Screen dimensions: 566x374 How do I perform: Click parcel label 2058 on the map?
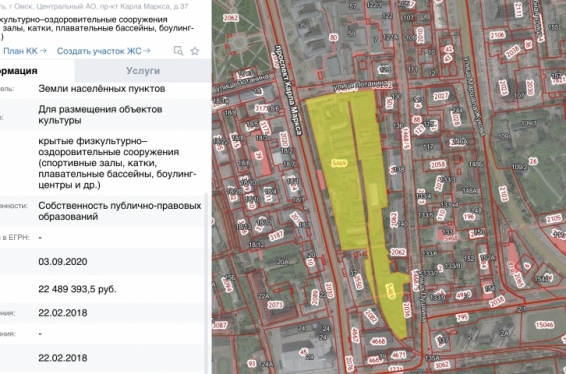(437, 165)
